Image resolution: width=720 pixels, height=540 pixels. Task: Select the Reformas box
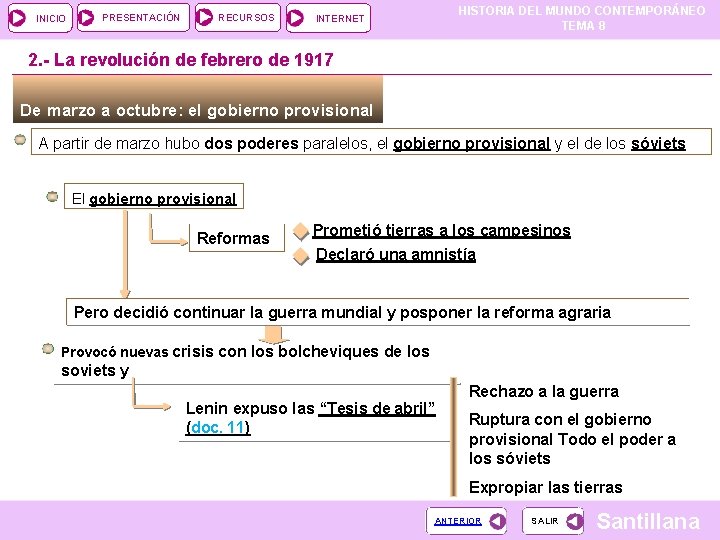click(236, 238)
